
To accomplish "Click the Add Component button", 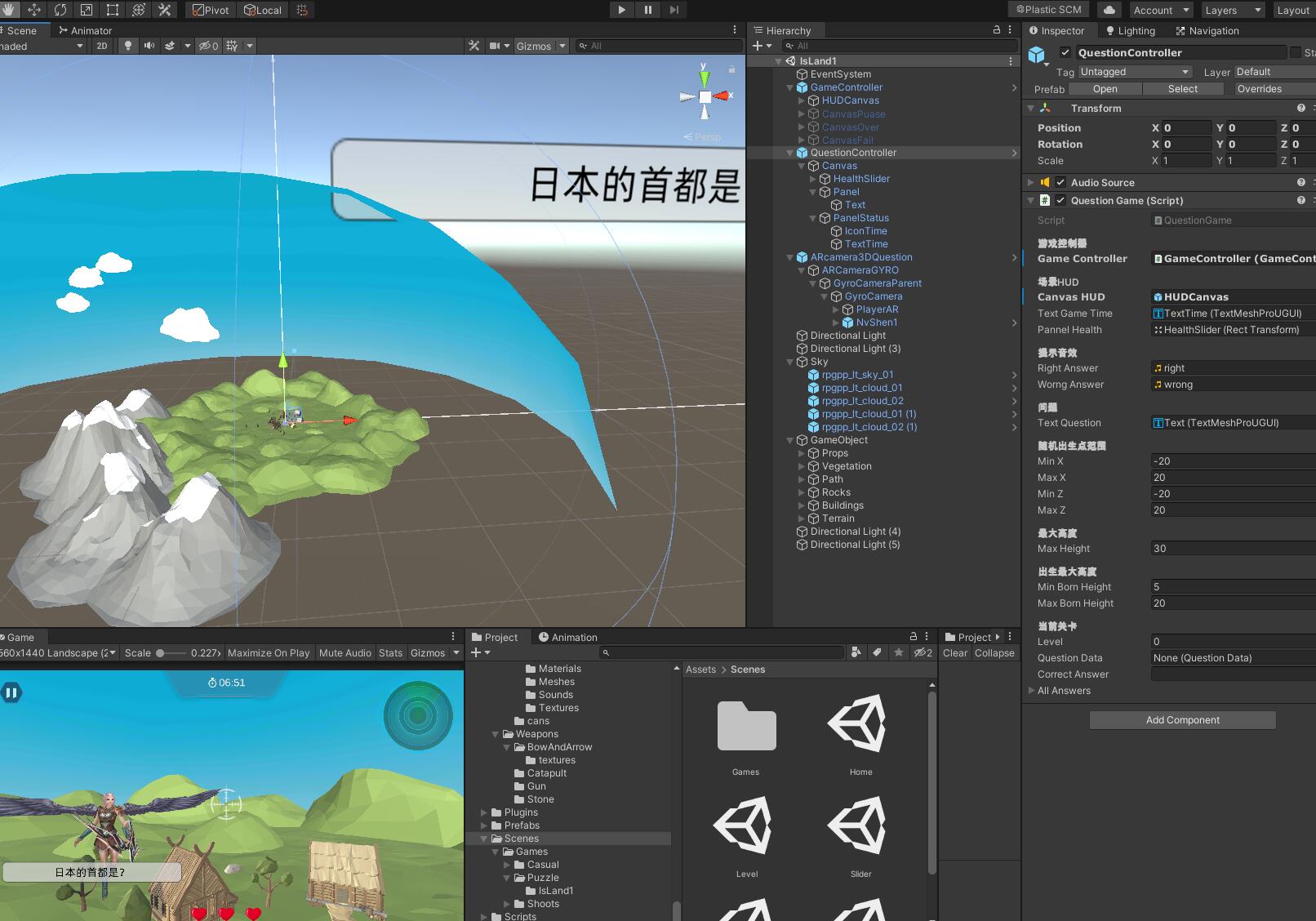I will coord(1182,720).
